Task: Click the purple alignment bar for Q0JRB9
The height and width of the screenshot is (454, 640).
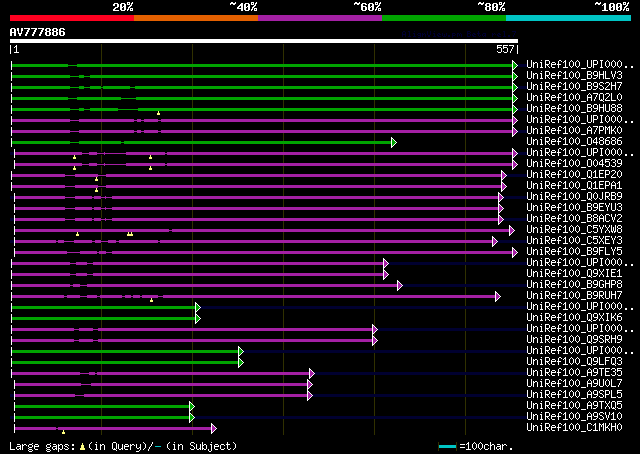Action: [256, 198]
